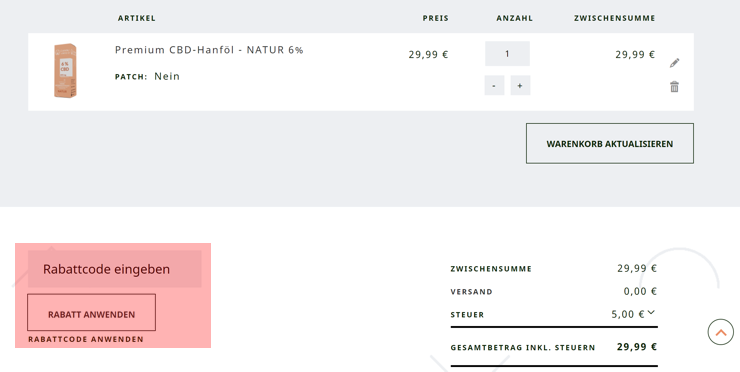Decrease quantity with the minus button
740x372 pixels.
click(494, 85)
